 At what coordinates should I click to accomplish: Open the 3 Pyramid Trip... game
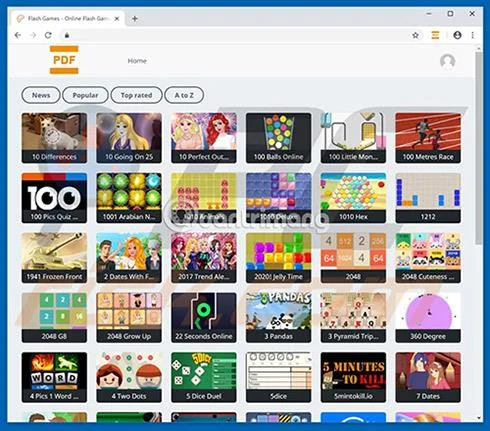pos(353,317)
